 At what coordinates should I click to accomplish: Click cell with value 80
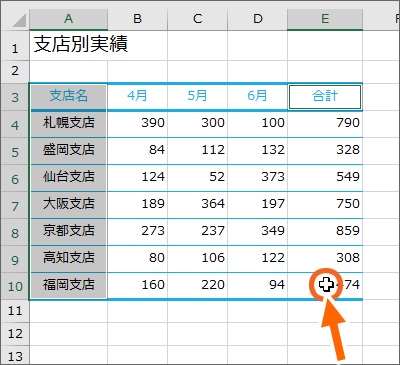coord(137,259)
